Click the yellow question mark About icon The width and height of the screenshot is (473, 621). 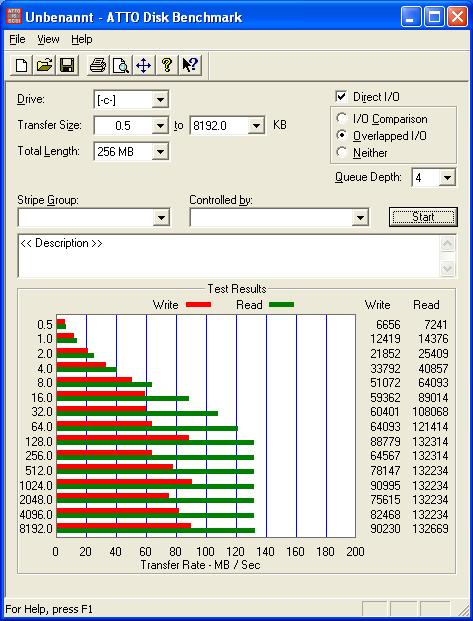click(x=166, y=65)
